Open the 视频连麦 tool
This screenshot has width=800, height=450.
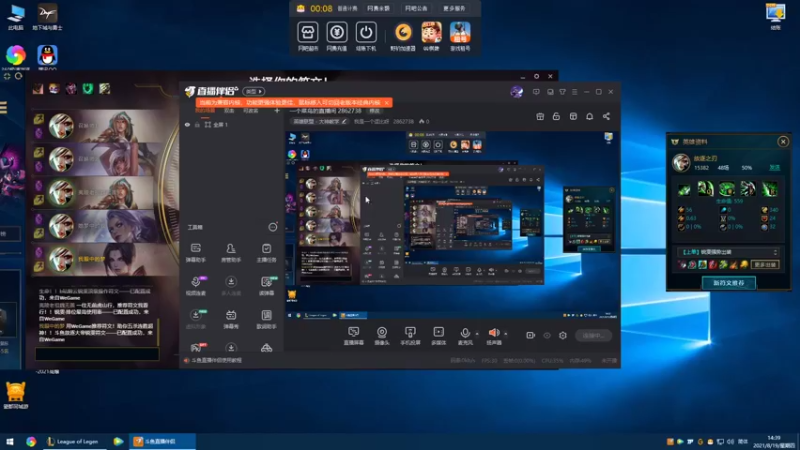[195, 286]
